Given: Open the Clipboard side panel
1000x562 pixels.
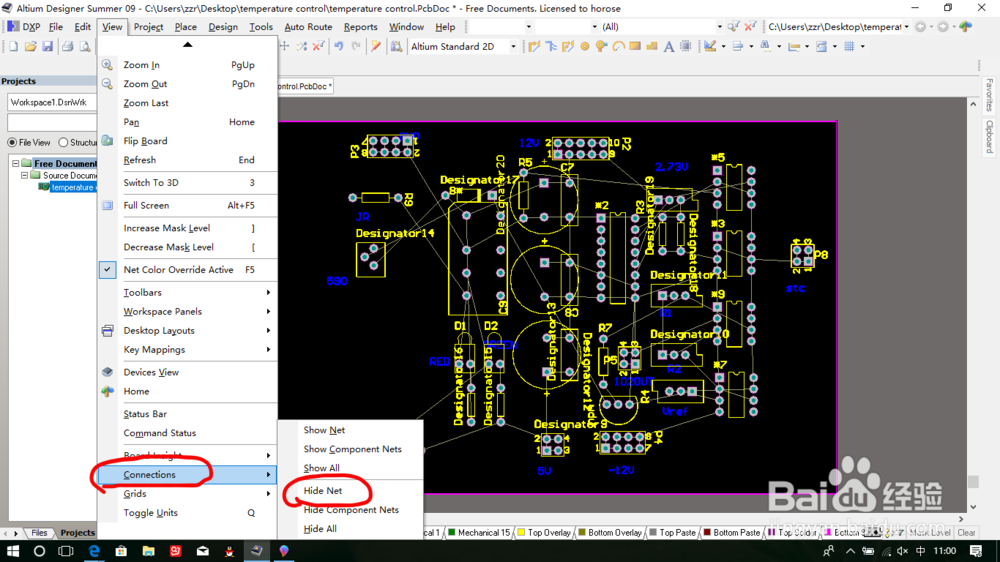Looking at the screenshot, I should [x=989, y=137].
